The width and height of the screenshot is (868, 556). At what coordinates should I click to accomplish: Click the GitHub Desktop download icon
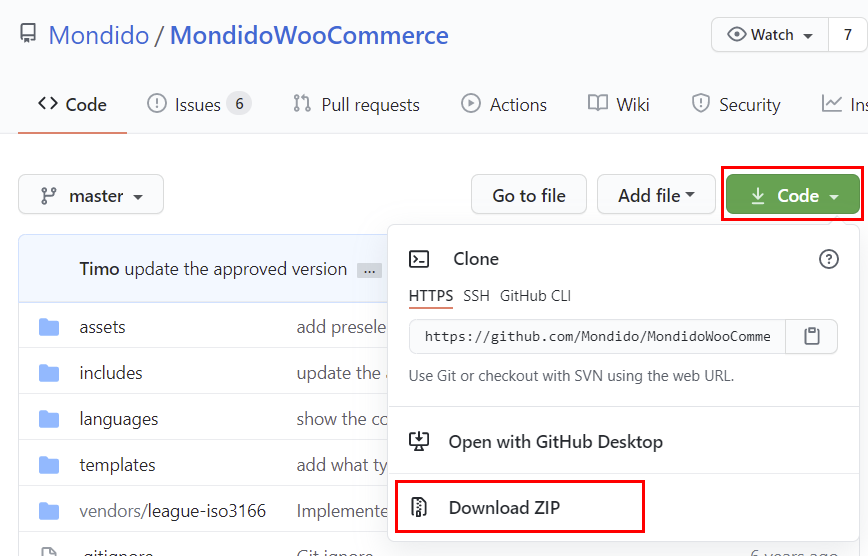[x=419, y=441]
